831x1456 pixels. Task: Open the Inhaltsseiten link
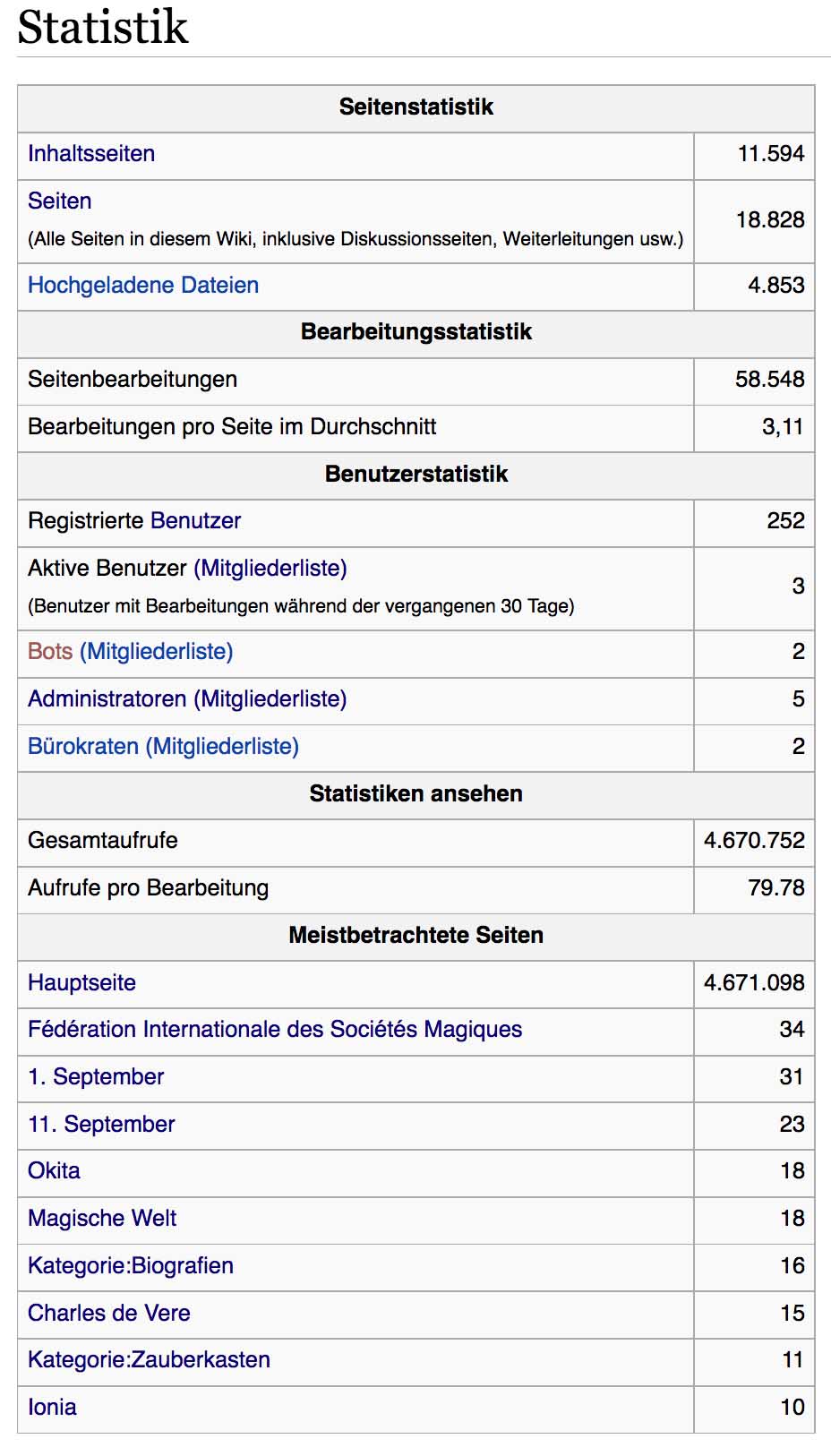(x=90, y=154)
